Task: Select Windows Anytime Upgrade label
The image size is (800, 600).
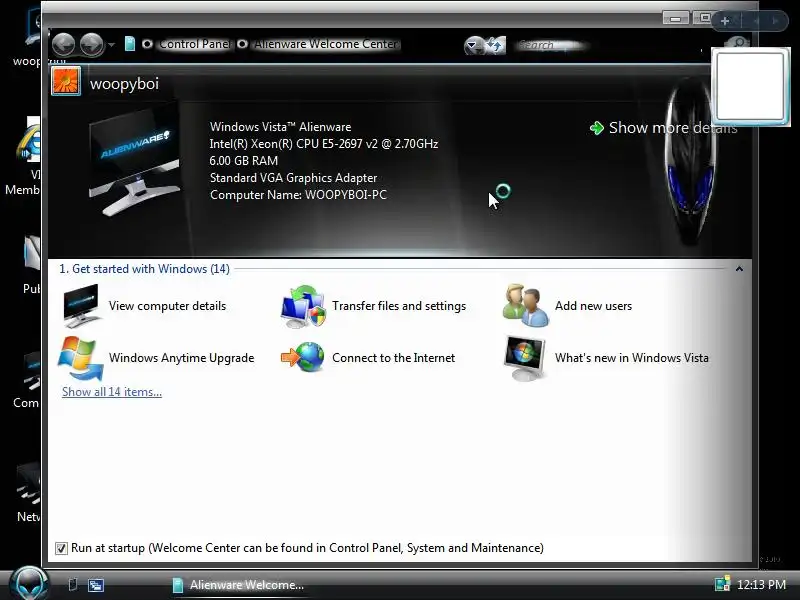Action: [182, 358]
